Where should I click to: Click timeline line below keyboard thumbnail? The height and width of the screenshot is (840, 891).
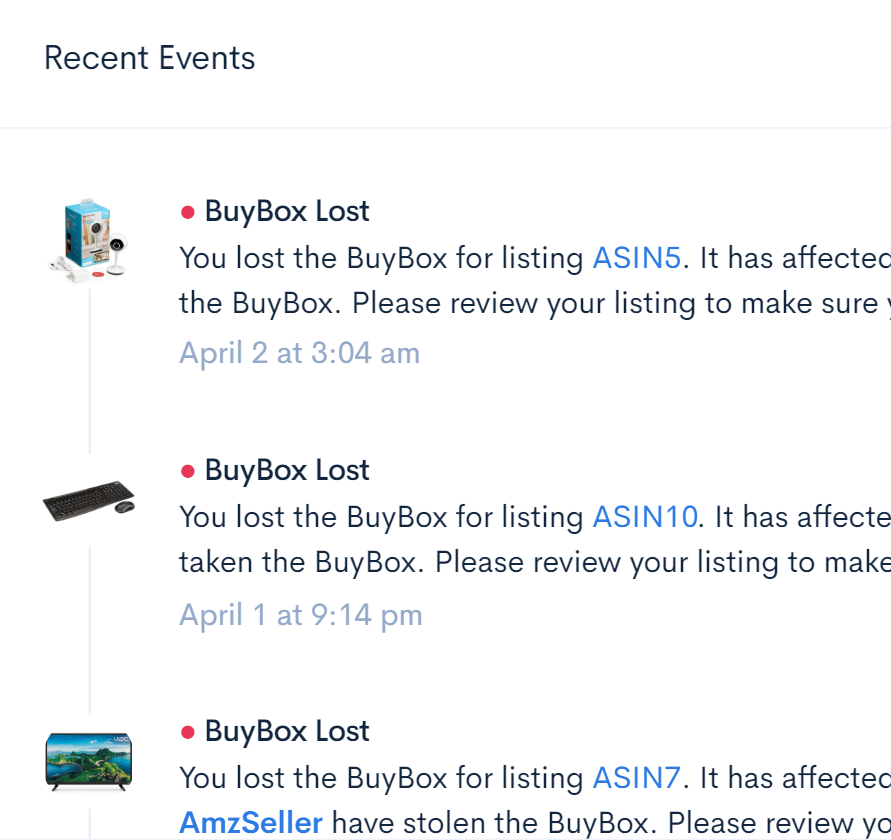click(x=90, y=631)
